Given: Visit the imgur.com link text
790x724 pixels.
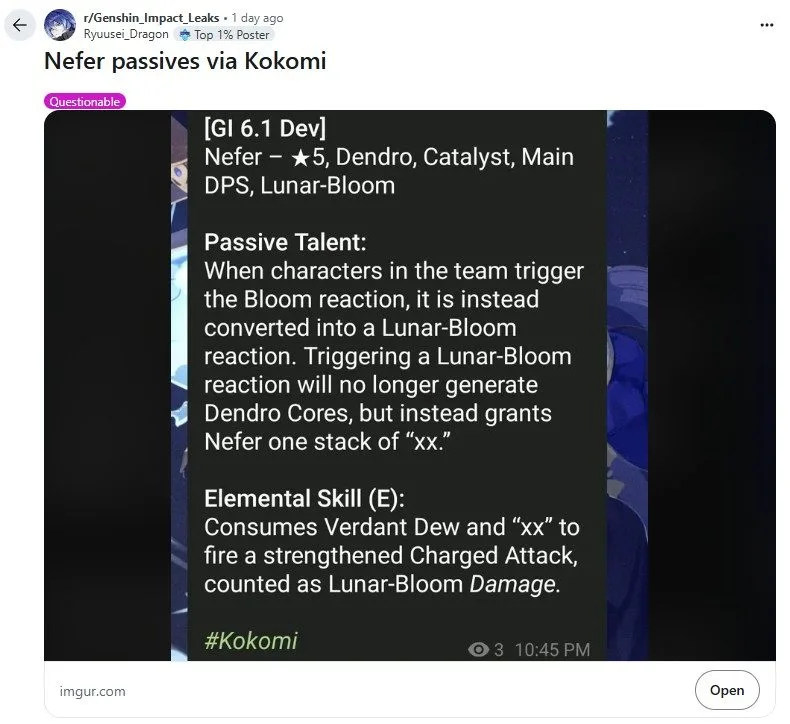Looking at the screenshot, I should (x=93, y=691).
